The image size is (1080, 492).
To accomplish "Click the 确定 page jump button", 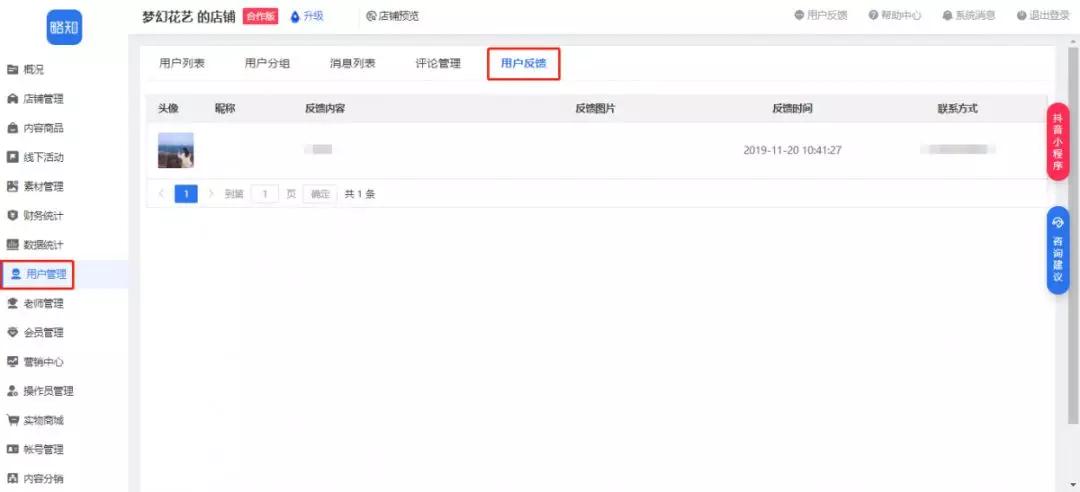I will pos(320,194).
